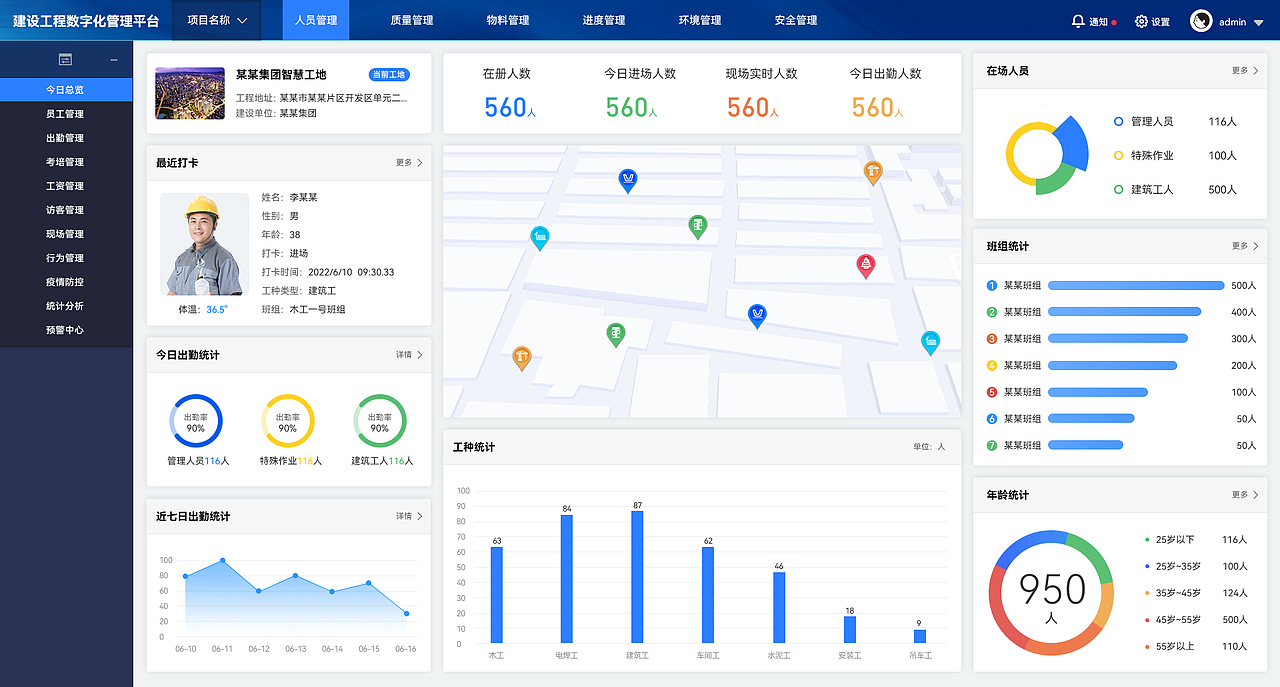Open 统计分析 in sidebar
1280x687 pixels.
click(x=66, y=306)
